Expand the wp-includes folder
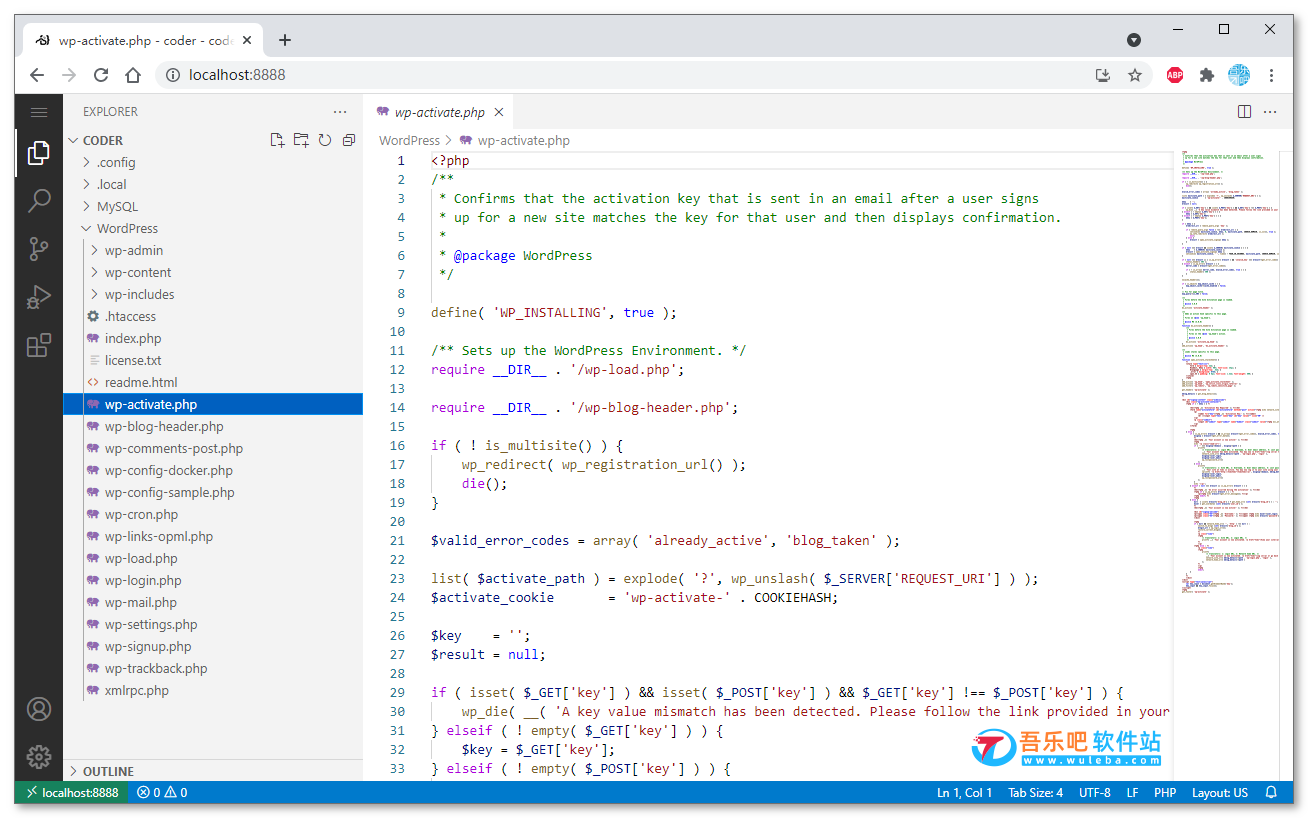The image size is (1308, 818). [213, 294]
